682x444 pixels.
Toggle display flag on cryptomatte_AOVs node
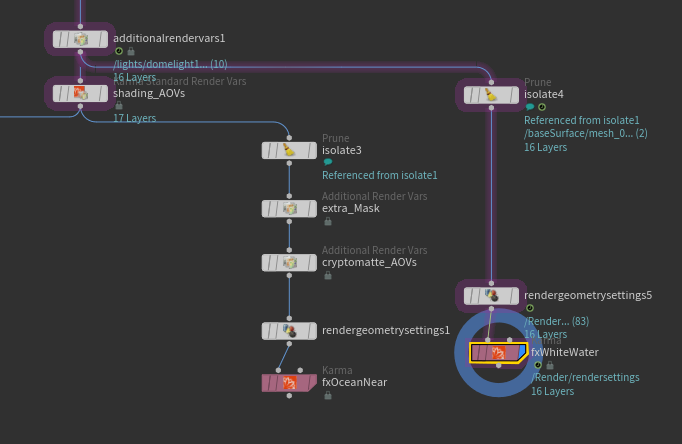click(311, 263)
